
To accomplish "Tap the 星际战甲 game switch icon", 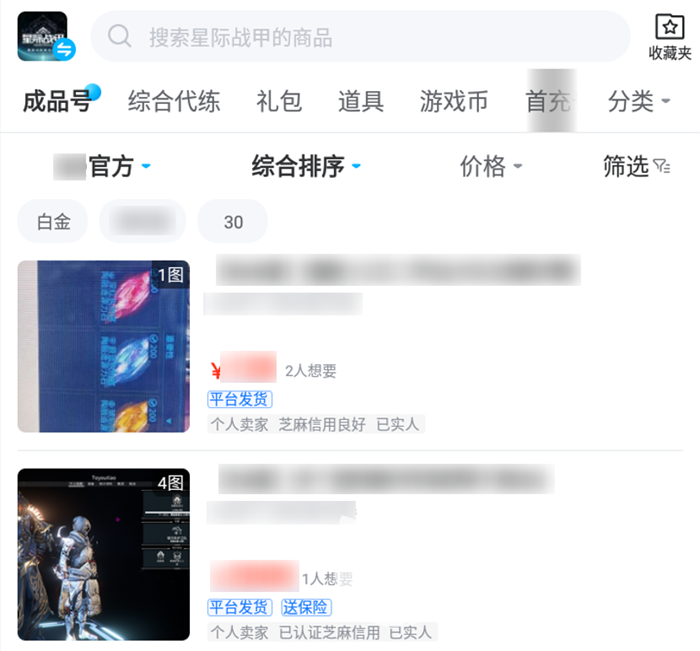I will pos(46,37).
